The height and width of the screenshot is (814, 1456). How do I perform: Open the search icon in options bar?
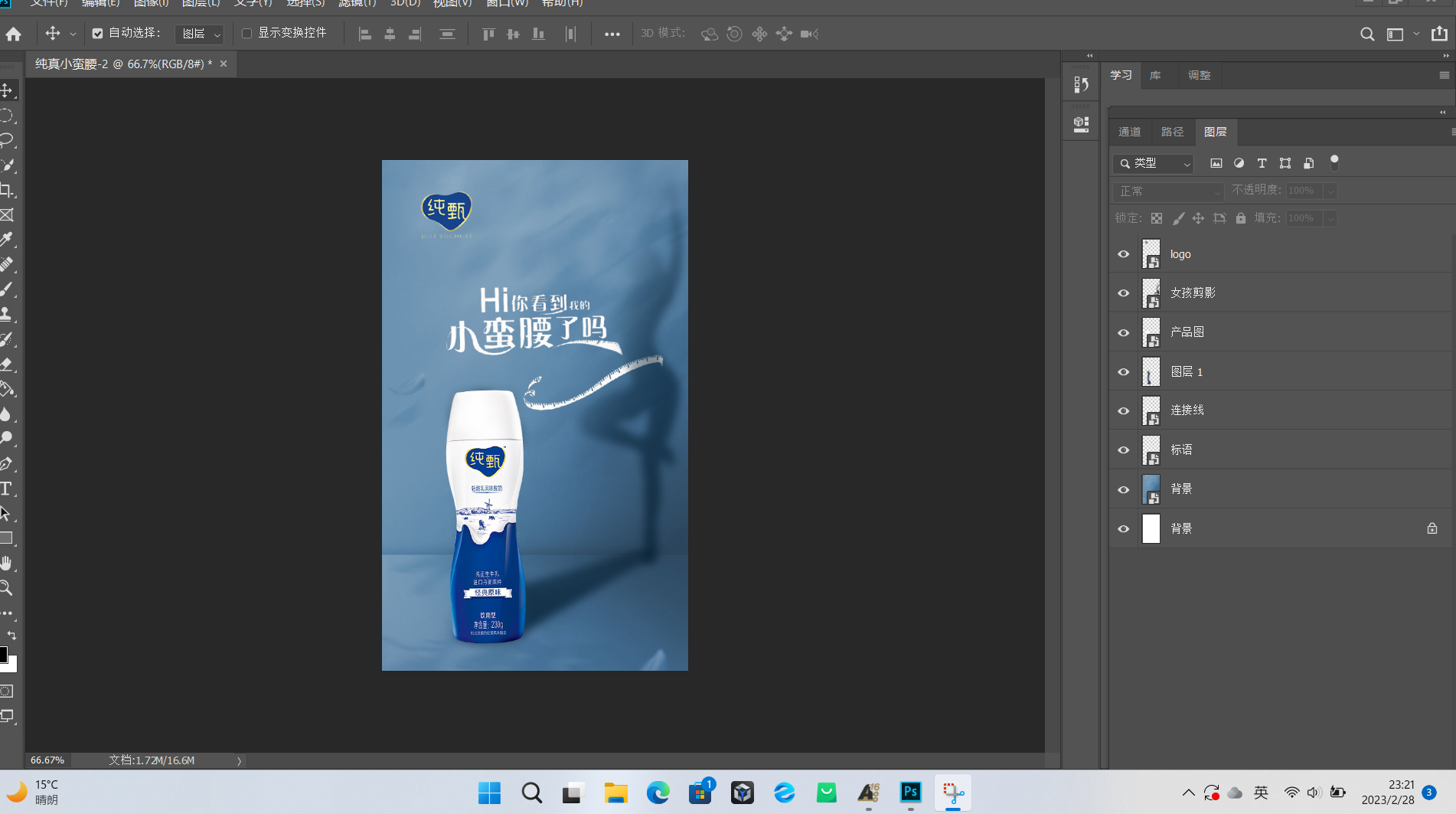(x=1367, y=34)
